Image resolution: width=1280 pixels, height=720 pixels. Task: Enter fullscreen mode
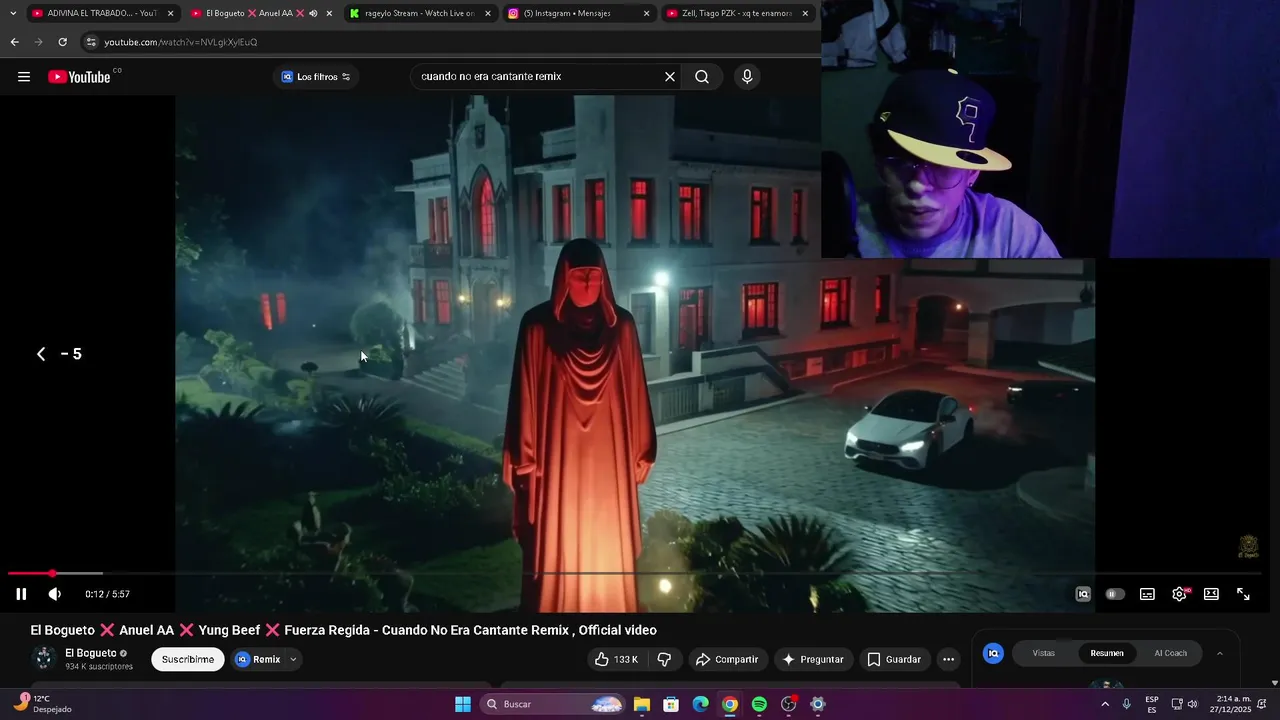[1243, 594]
